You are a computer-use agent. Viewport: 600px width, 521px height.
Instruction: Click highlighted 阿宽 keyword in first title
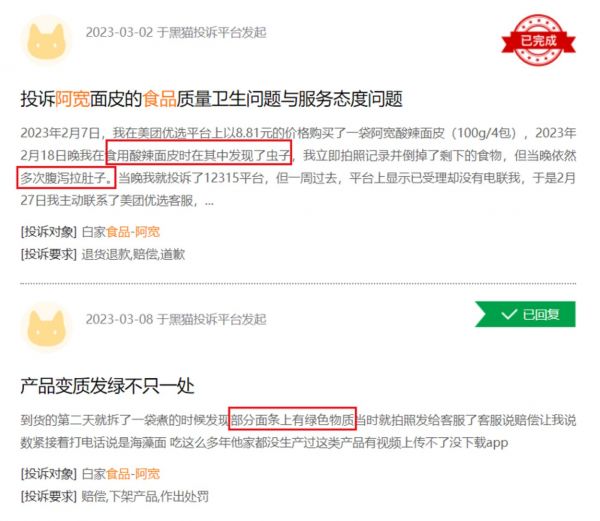click(72, 99)
